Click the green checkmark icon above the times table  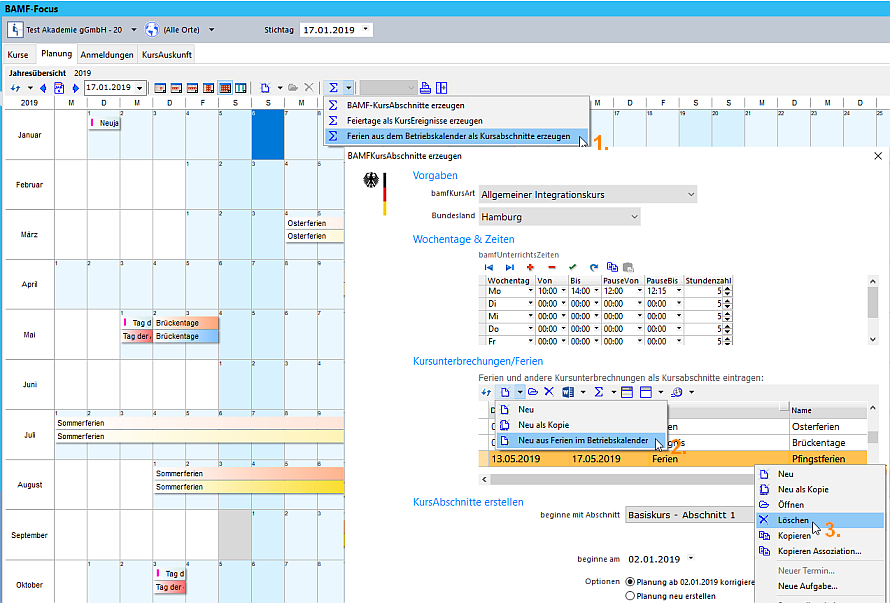(x=572, y=267)
